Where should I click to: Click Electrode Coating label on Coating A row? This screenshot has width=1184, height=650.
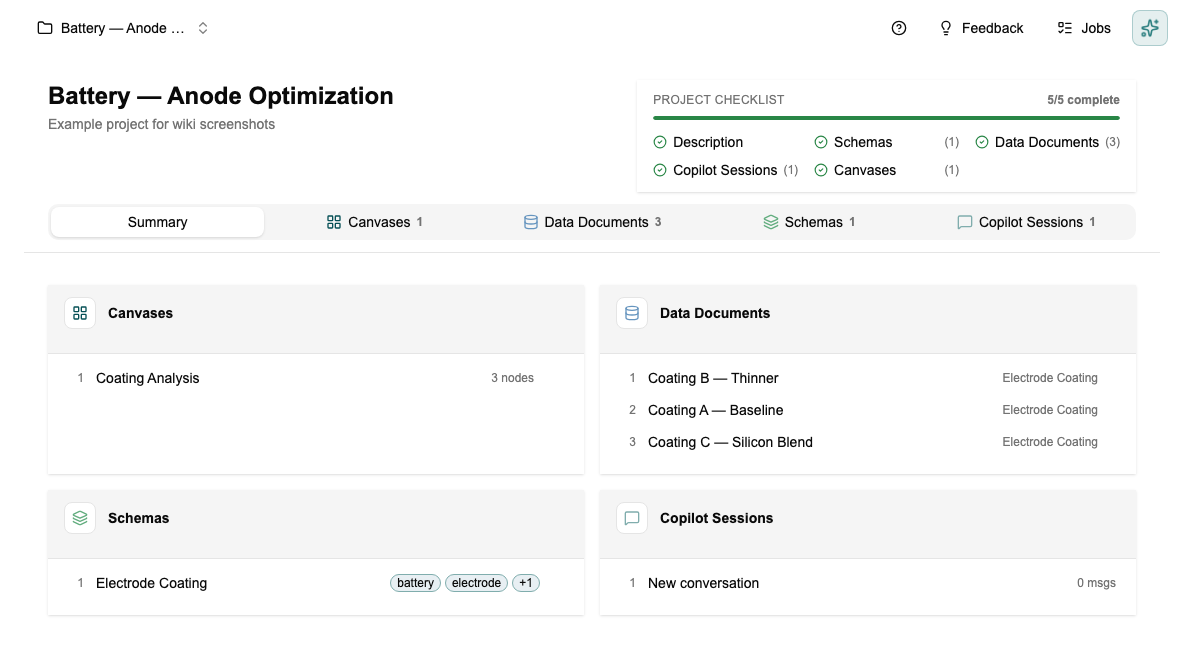coord(1050,410)
